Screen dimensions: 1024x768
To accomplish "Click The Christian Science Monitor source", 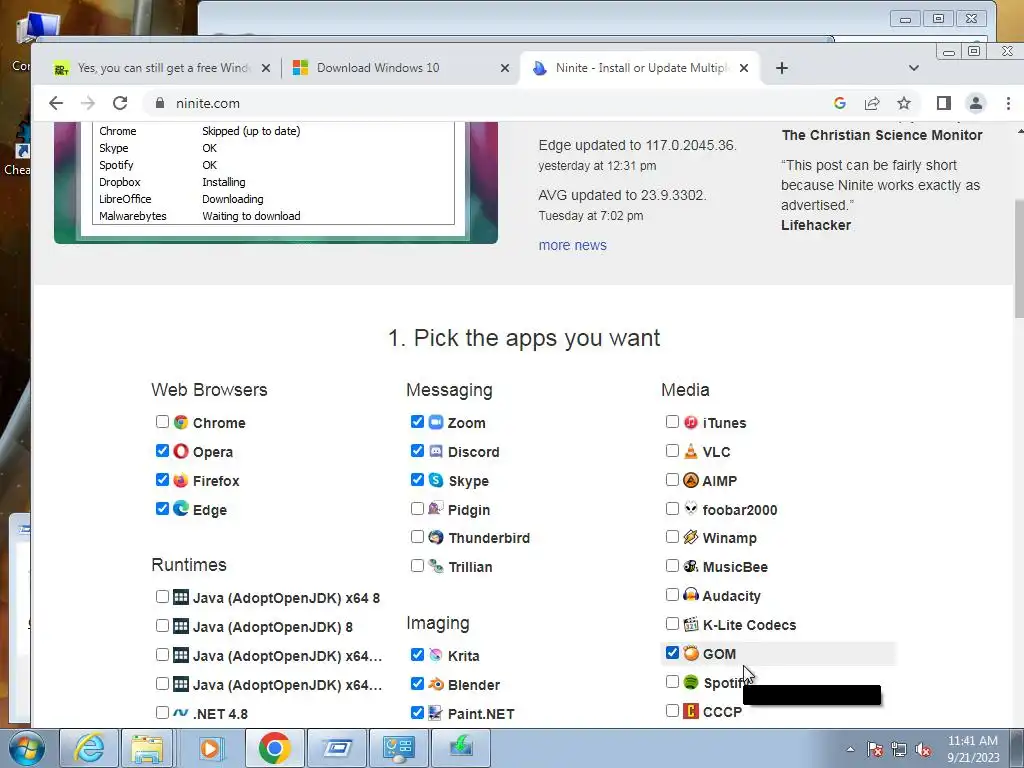I will pyautogui.click(x=882, y=135).
